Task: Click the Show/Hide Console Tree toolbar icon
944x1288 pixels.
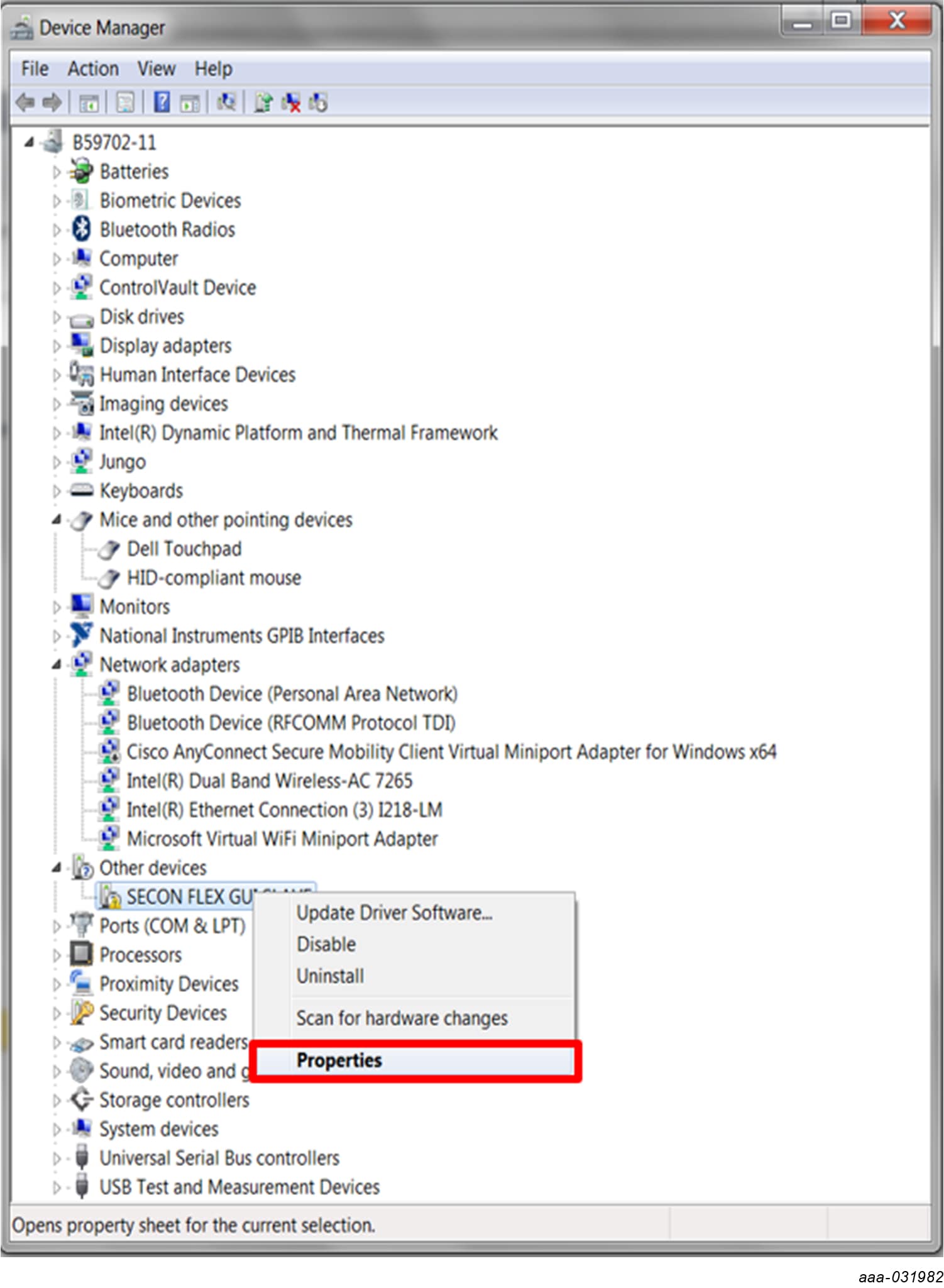Action: tap(89, 103)
